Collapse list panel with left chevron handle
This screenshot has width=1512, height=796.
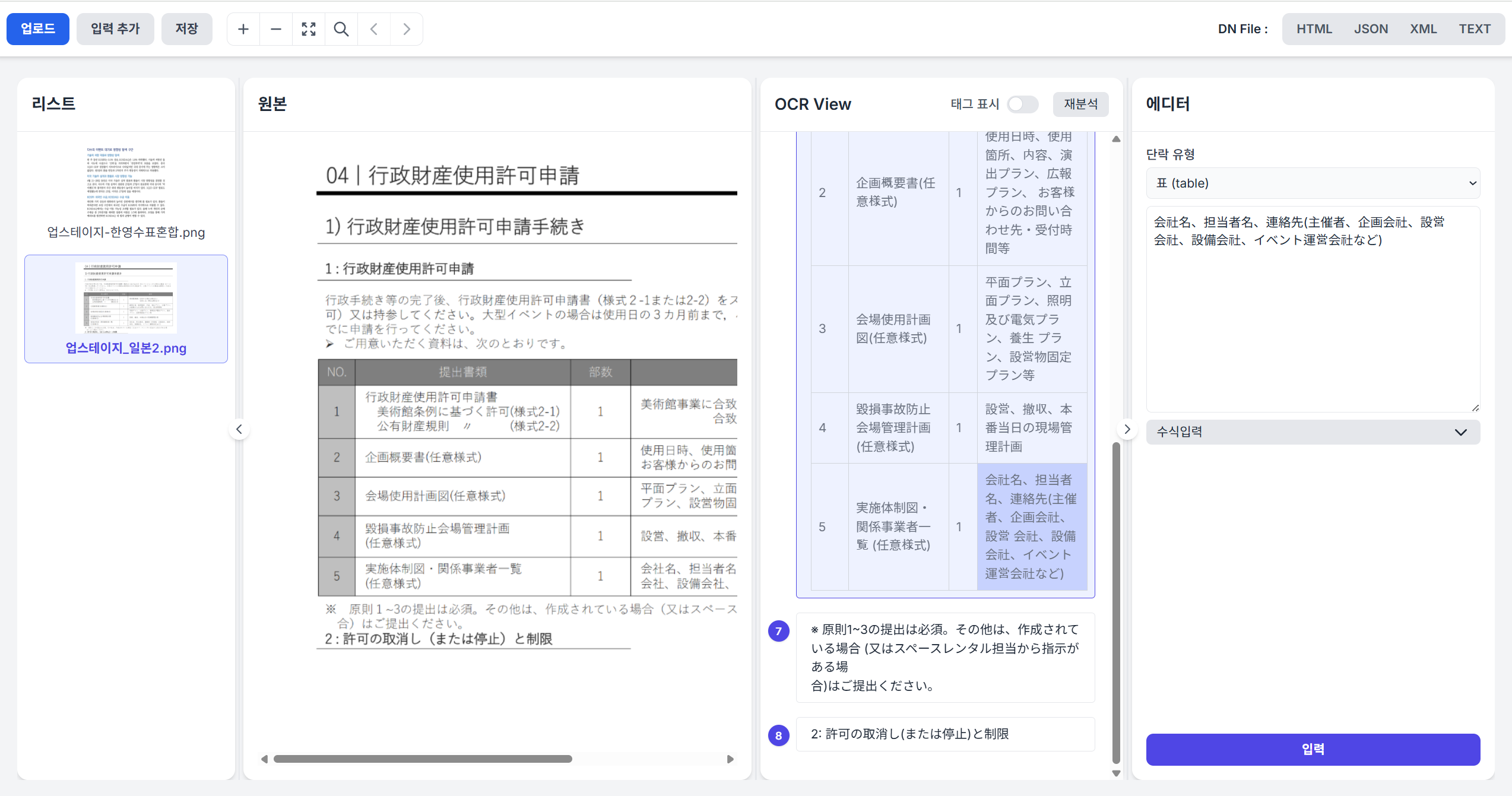coord(239,429)
